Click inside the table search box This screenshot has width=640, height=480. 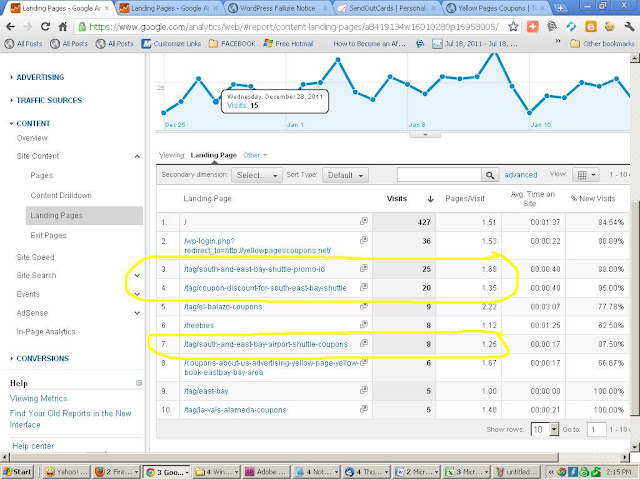(440, 175)
